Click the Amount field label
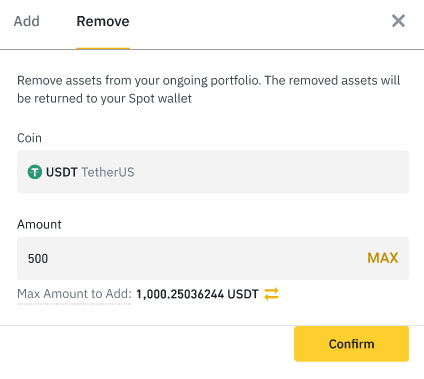Screen dimensions: 424x379 tap(39, 224)
